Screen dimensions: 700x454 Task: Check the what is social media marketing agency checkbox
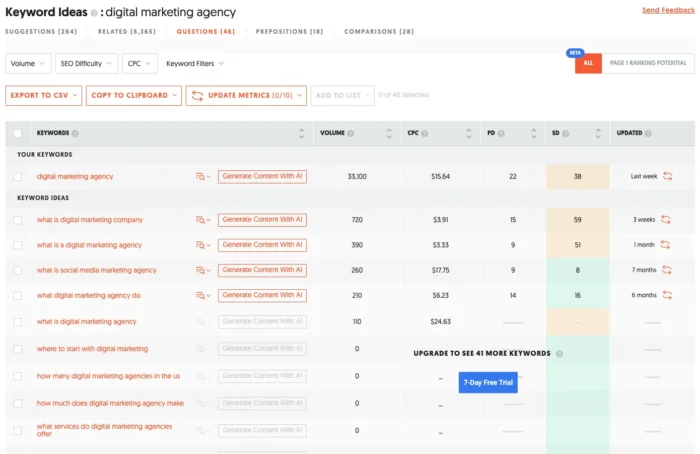pos(17,271)
